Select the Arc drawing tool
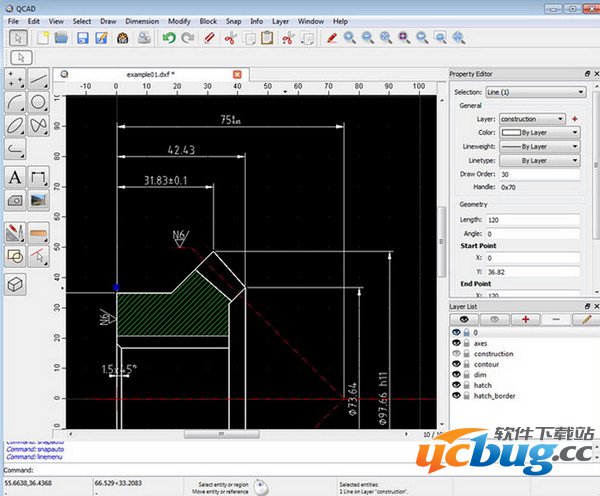This screenshot has height=496, width=600. tap(16, 101)
